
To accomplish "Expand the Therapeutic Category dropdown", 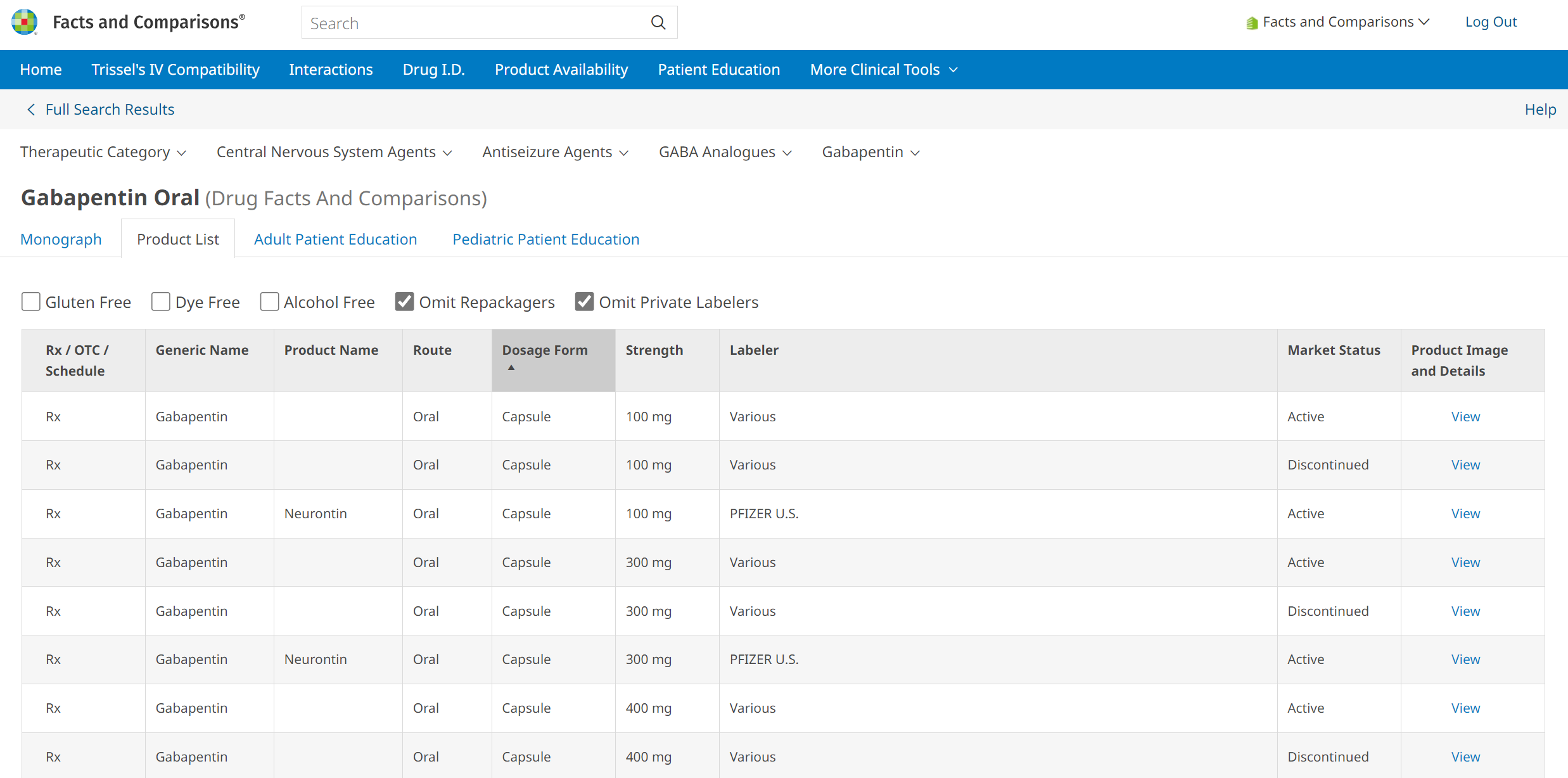I will click(x=102, y=151).
